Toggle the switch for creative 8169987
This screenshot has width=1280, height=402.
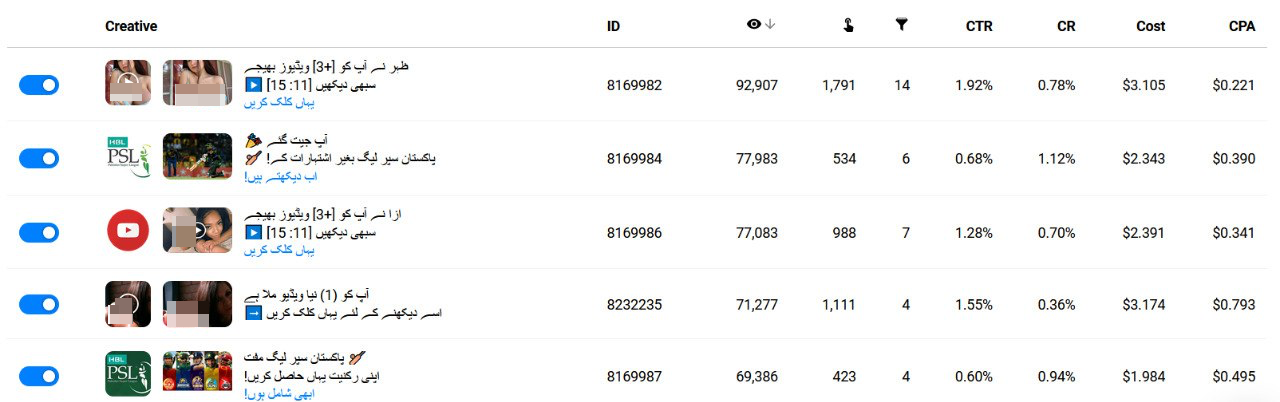[39, 376]
